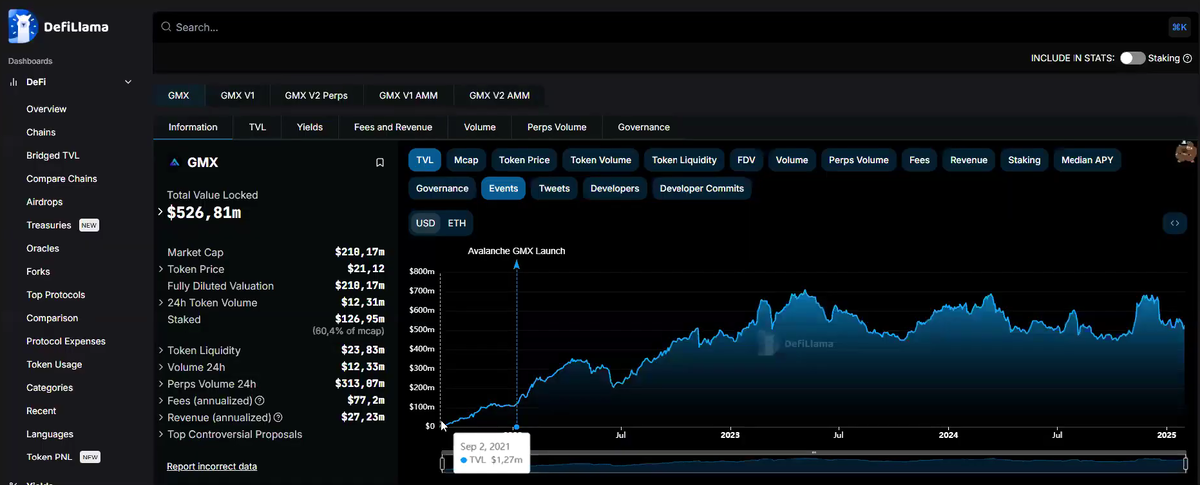Click the GMX protocol logo icon
Screen dimensions: 1200x485
(x=175, y=162)
